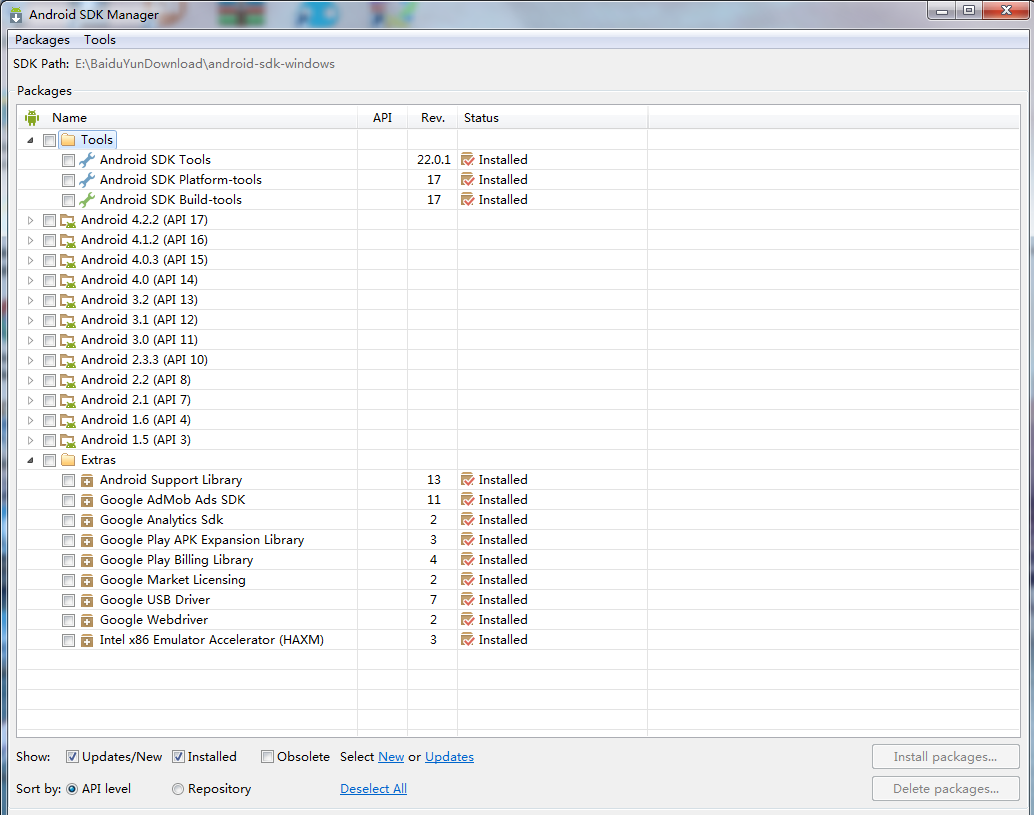Check the Android SDK Tools checkbox

pyautogui.click(x=69, y=160)
